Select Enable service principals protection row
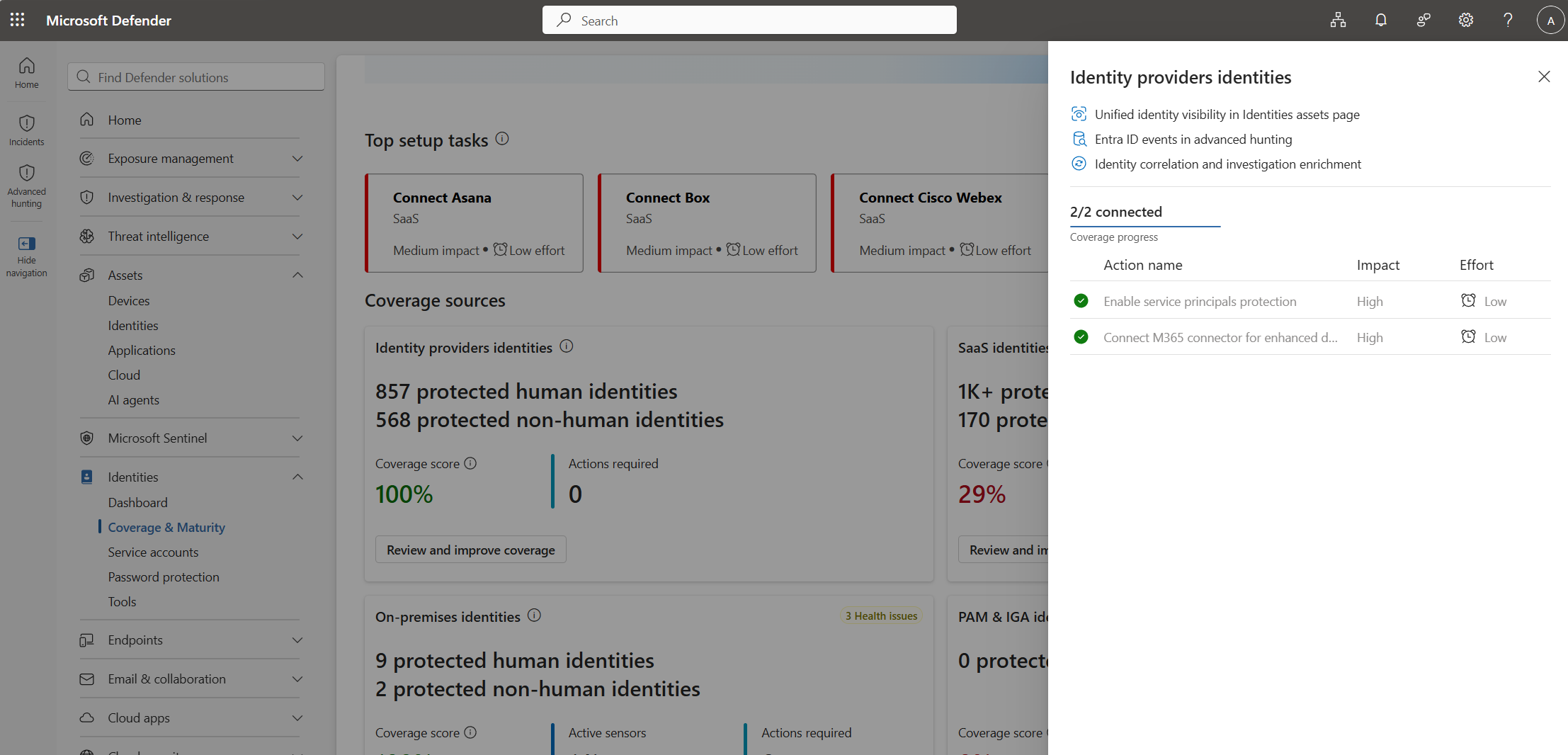 pos(1310,301)
